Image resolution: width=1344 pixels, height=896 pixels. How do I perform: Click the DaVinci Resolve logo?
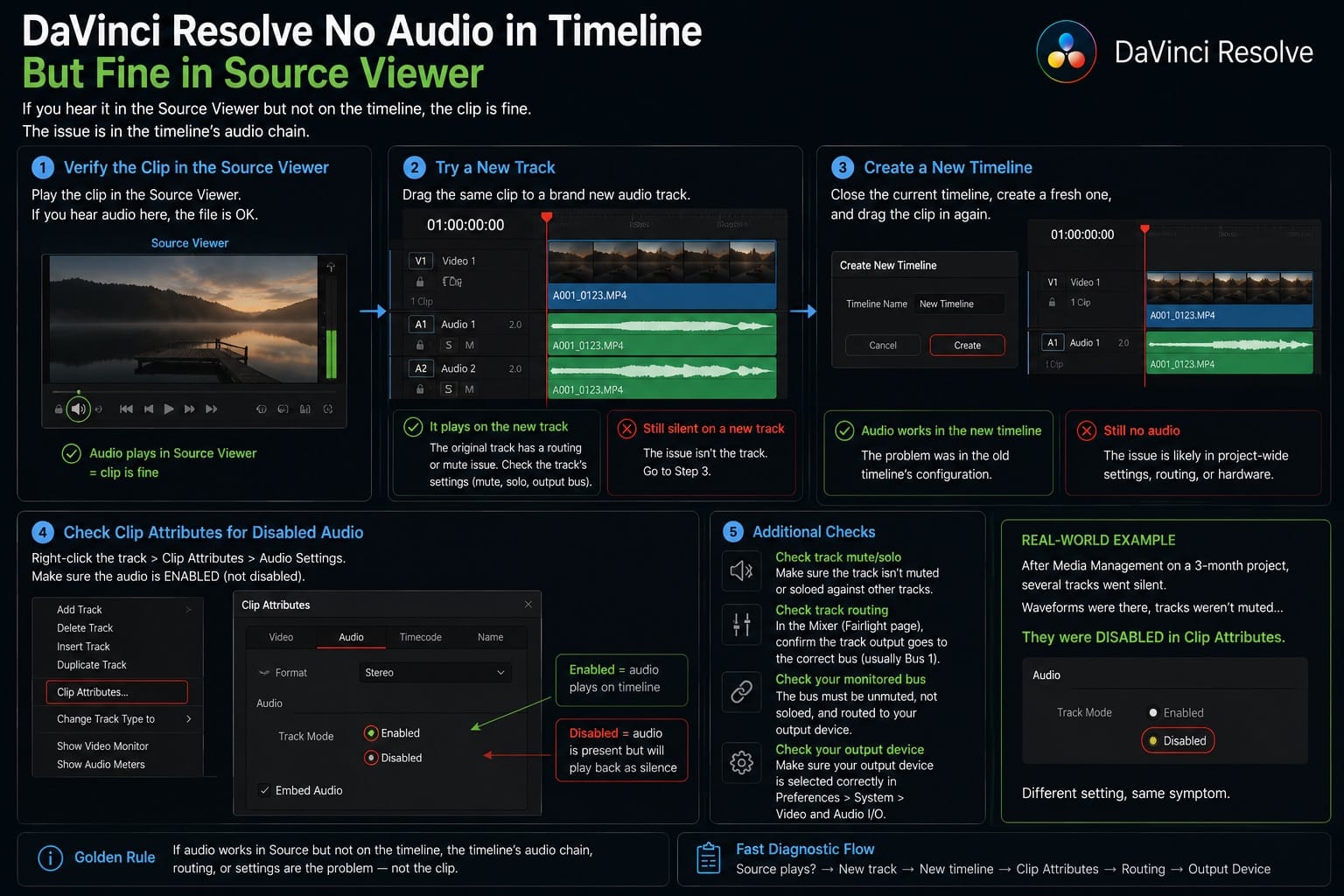point(1066,52)
